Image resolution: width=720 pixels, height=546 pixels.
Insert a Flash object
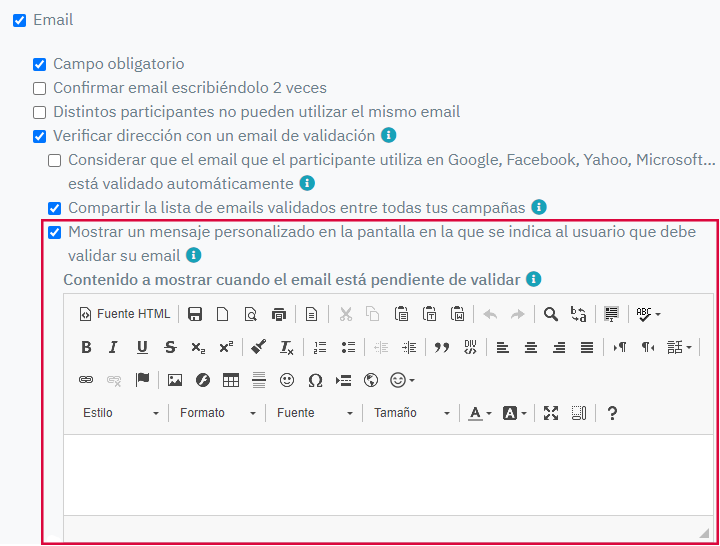(202, 380)
